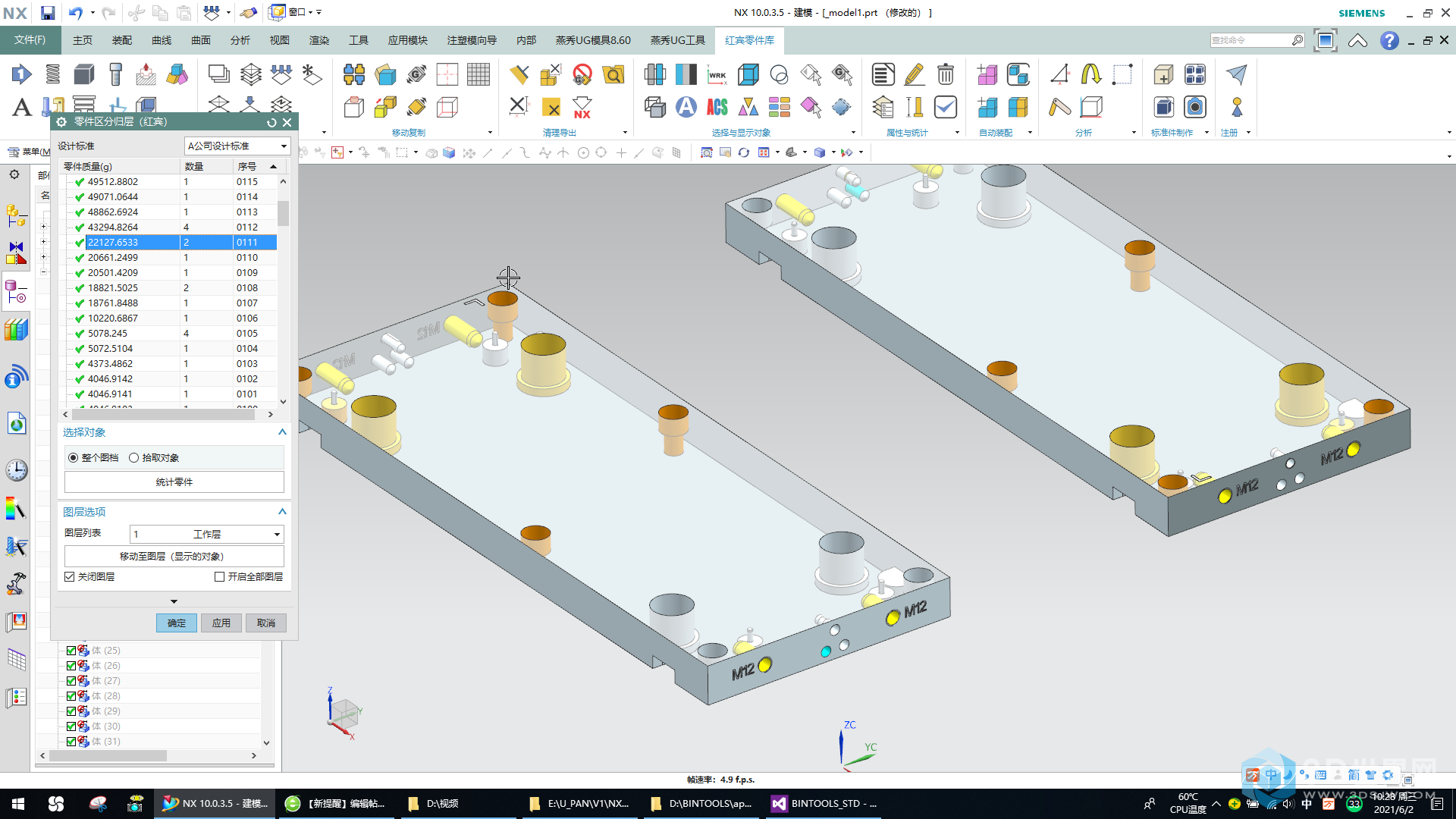Click the dialog reset arrow icon

click(271, 122)
